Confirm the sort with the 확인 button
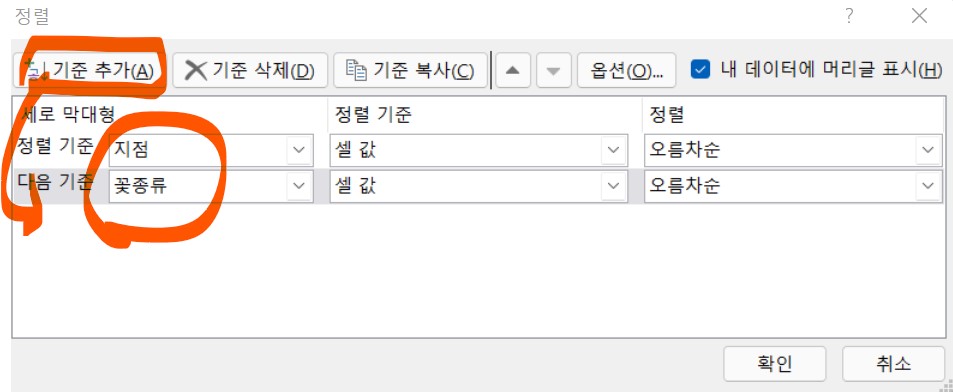 pyautogui.click(x=774, y=364)
